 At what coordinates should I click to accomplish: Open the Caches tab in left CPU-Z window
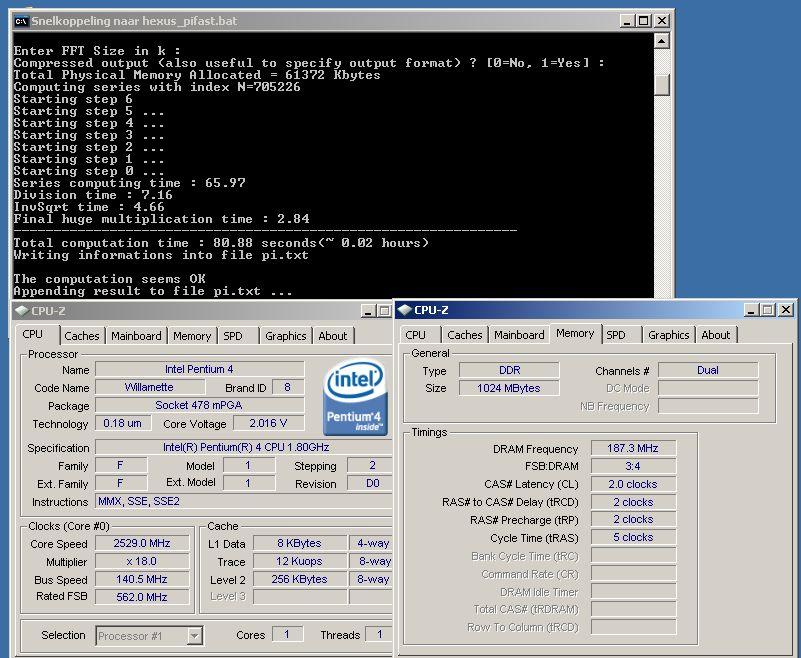pyautogui.click(x=82, y=336)
